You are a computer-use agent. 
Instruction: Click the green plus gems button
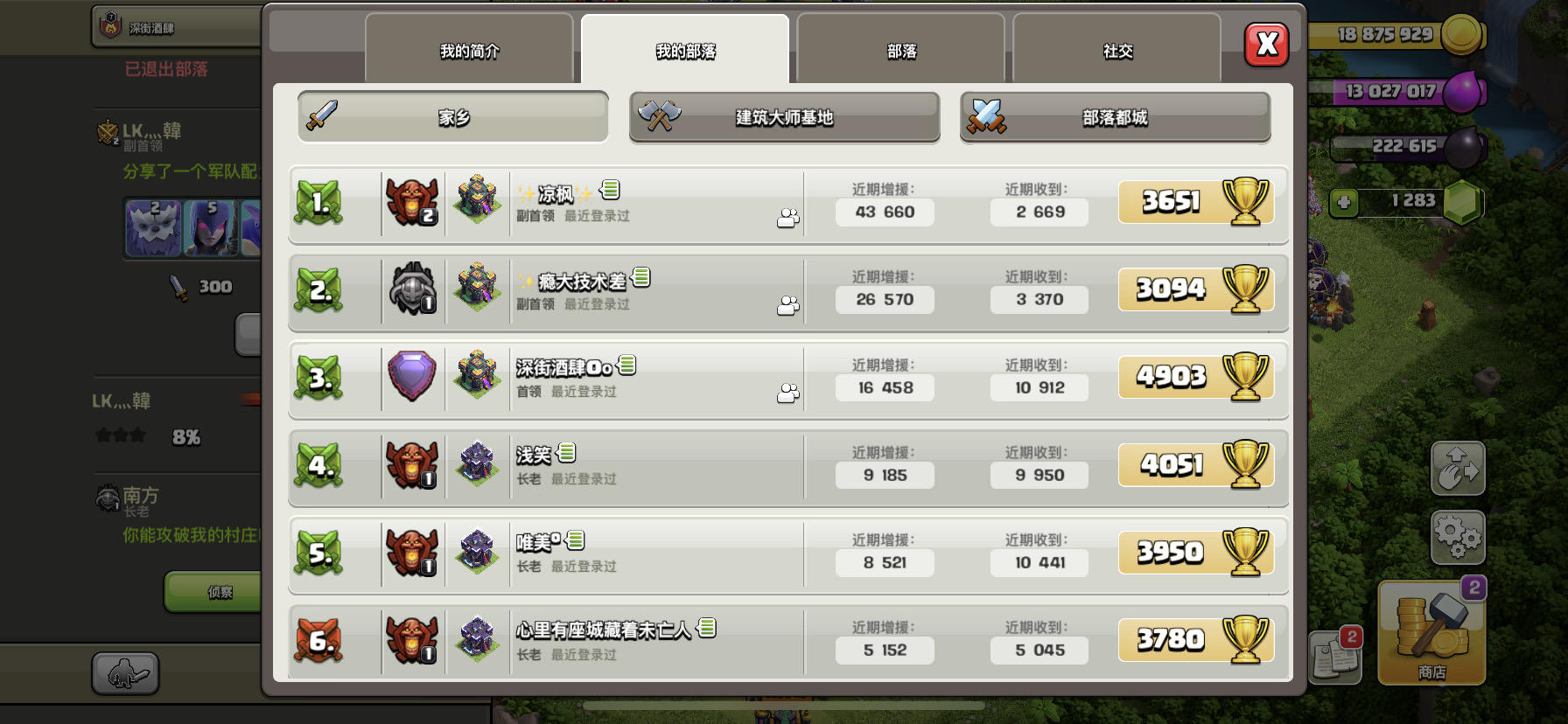pyautogui.click(x=1344, y=203)
